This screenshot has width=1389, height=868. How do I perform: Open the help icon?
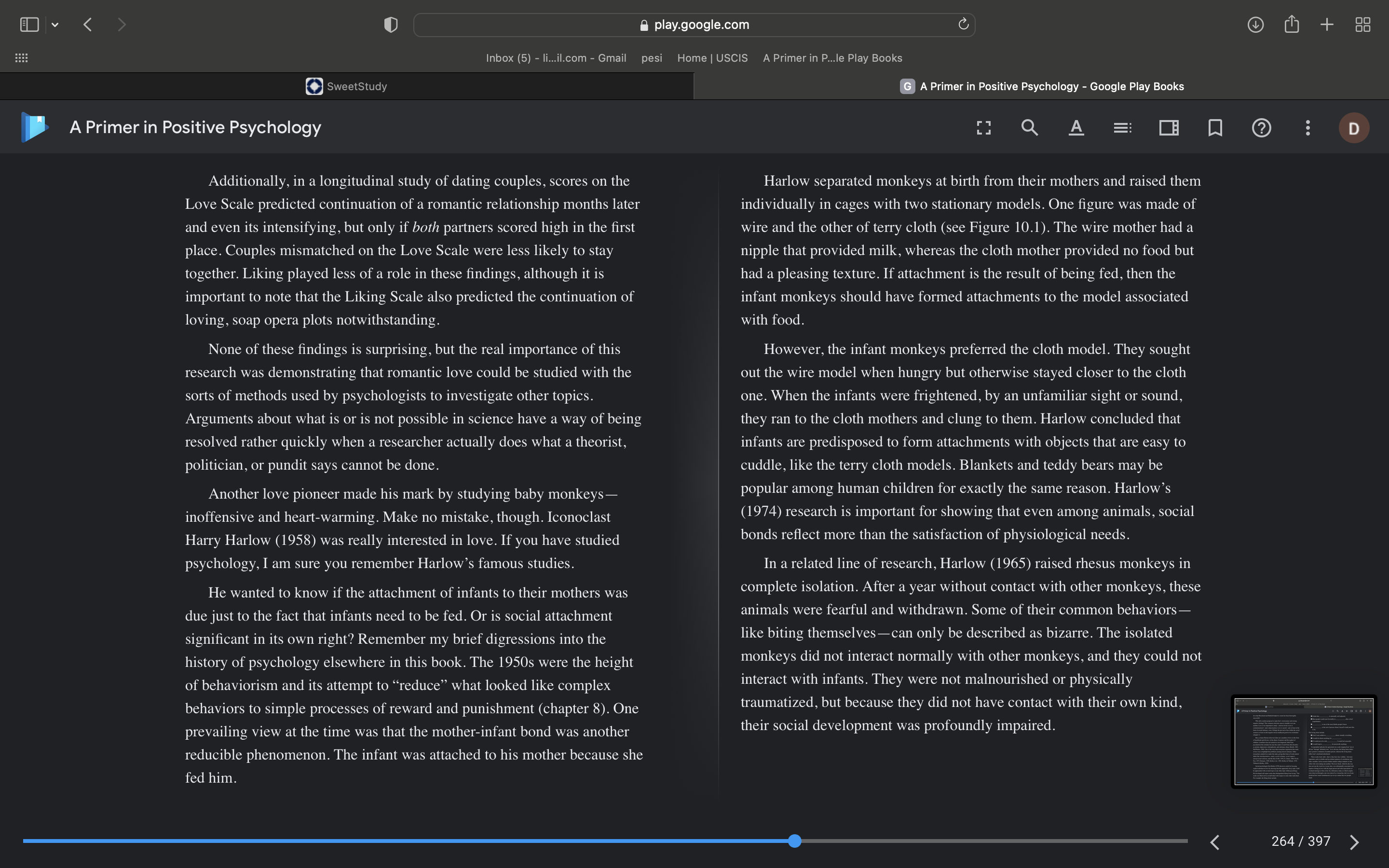(x=1262, y=127)
